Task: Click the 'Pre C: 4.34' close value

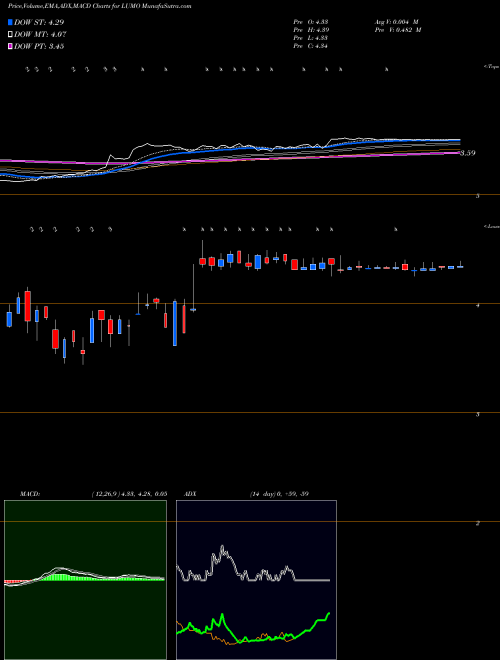Action: click(311, 46)
